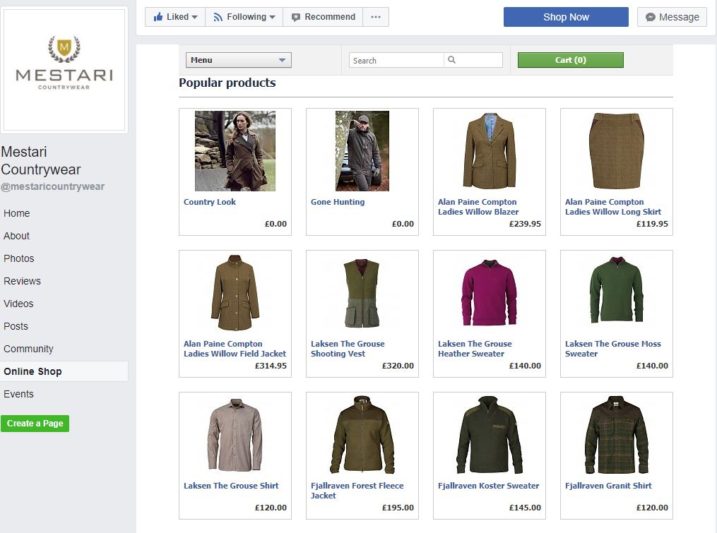Open Laksen The Grouse Heather Sweater link
Image resolution: width=717 pixels, height=533 pixels.
coord(475,348)
